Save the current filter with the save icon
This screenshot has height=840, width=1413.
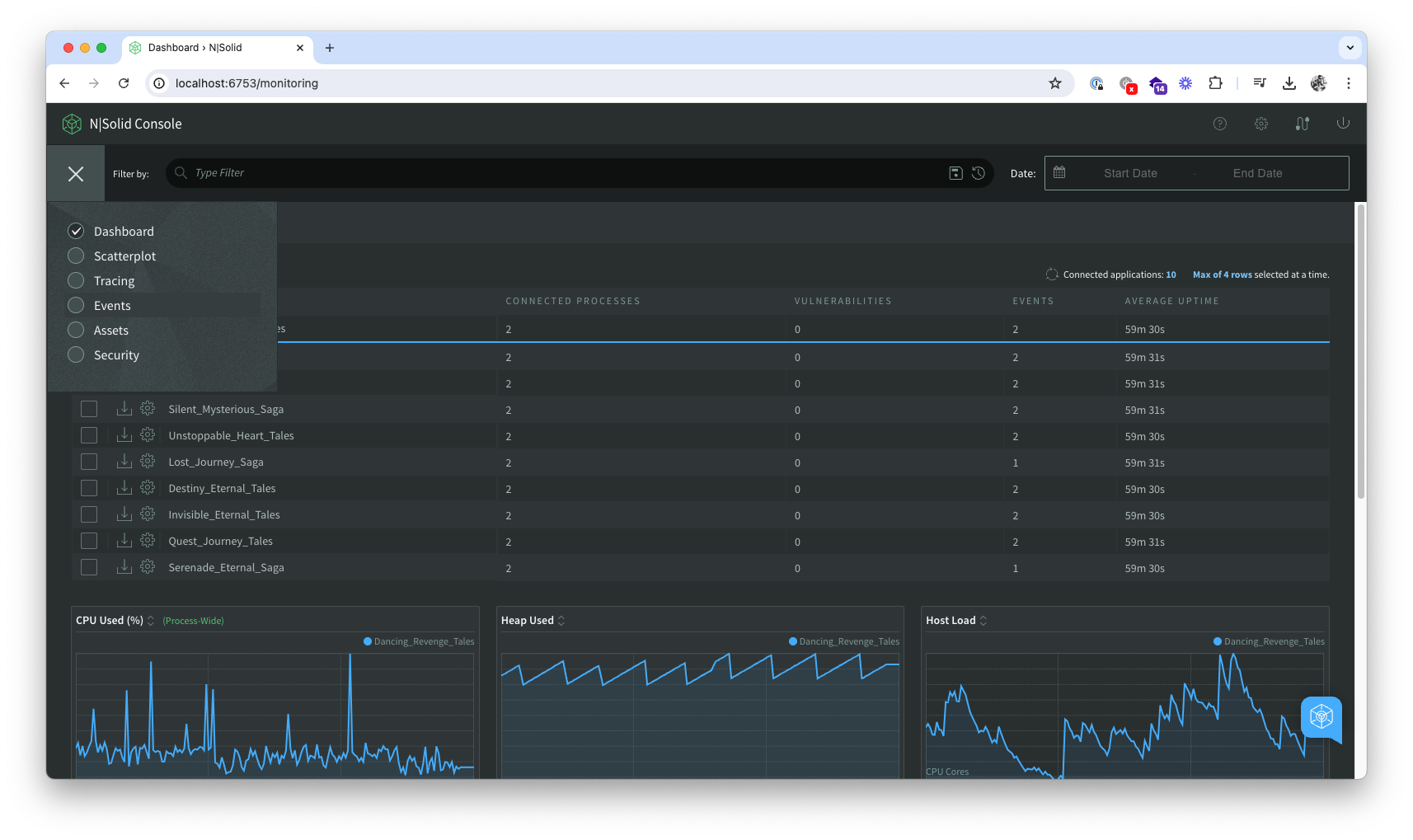955,173
